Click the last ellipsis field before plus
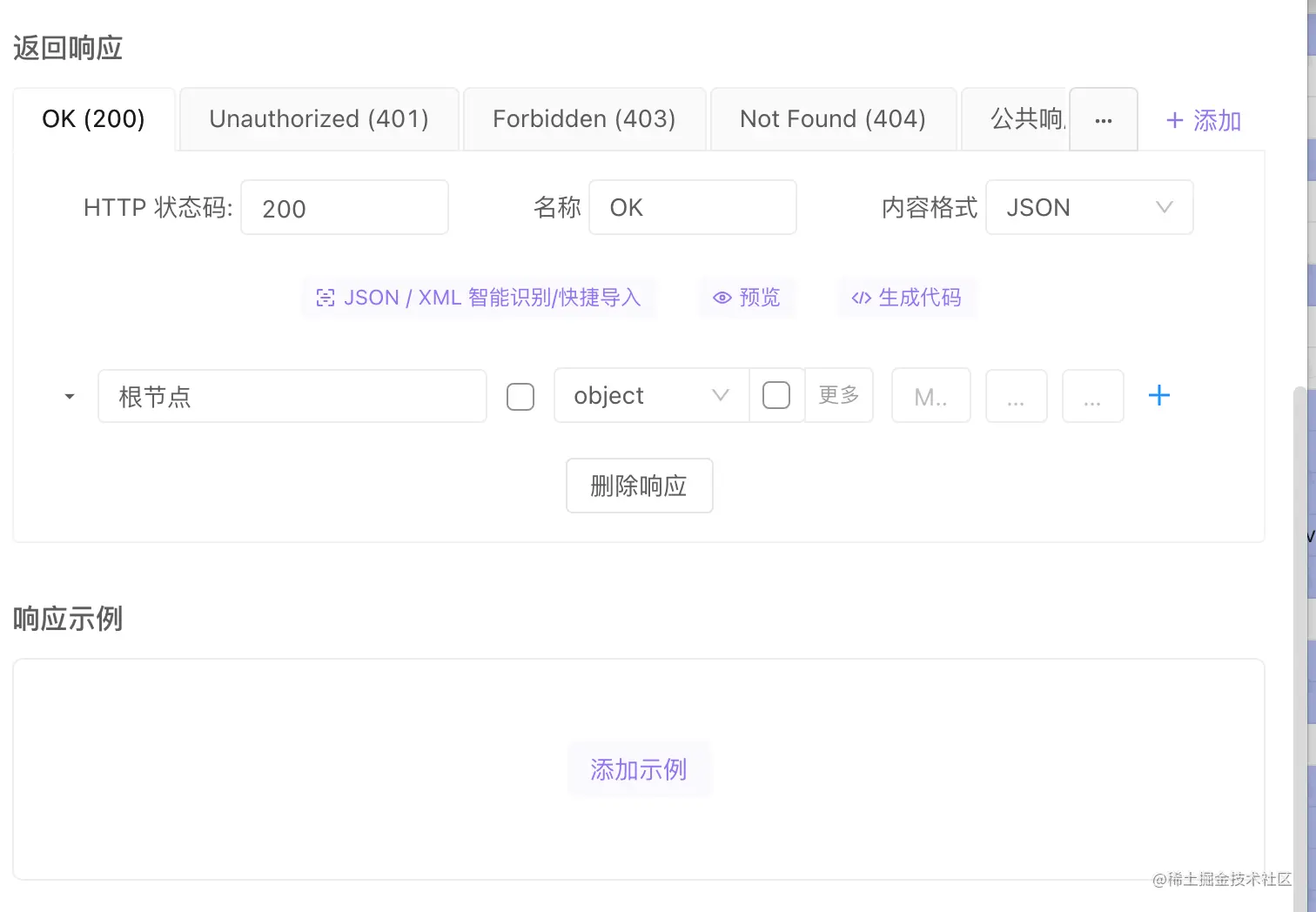Image resolution: width=1316 pixels, height=912 pixels. (1093, 396)
